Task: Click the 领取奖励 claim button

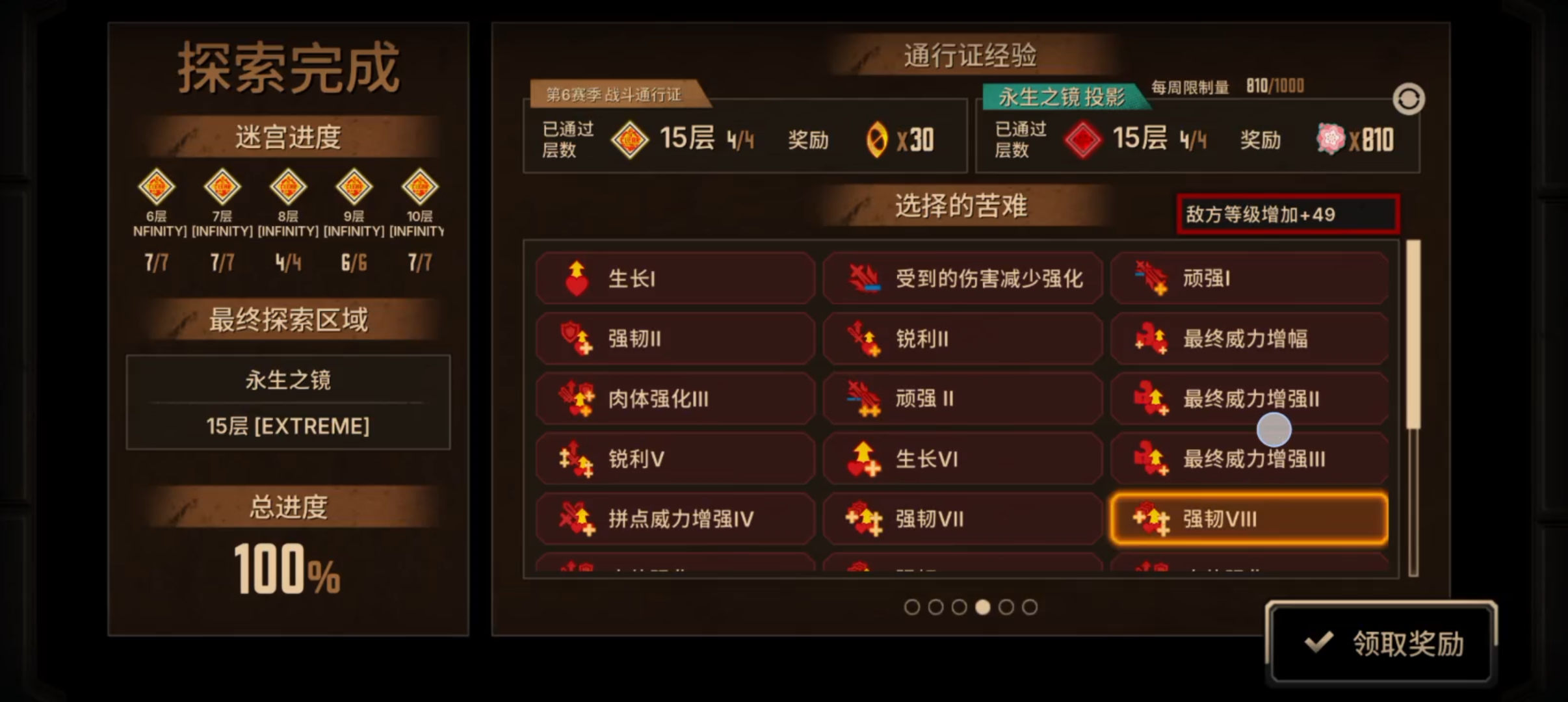Action: [1381, 643]
